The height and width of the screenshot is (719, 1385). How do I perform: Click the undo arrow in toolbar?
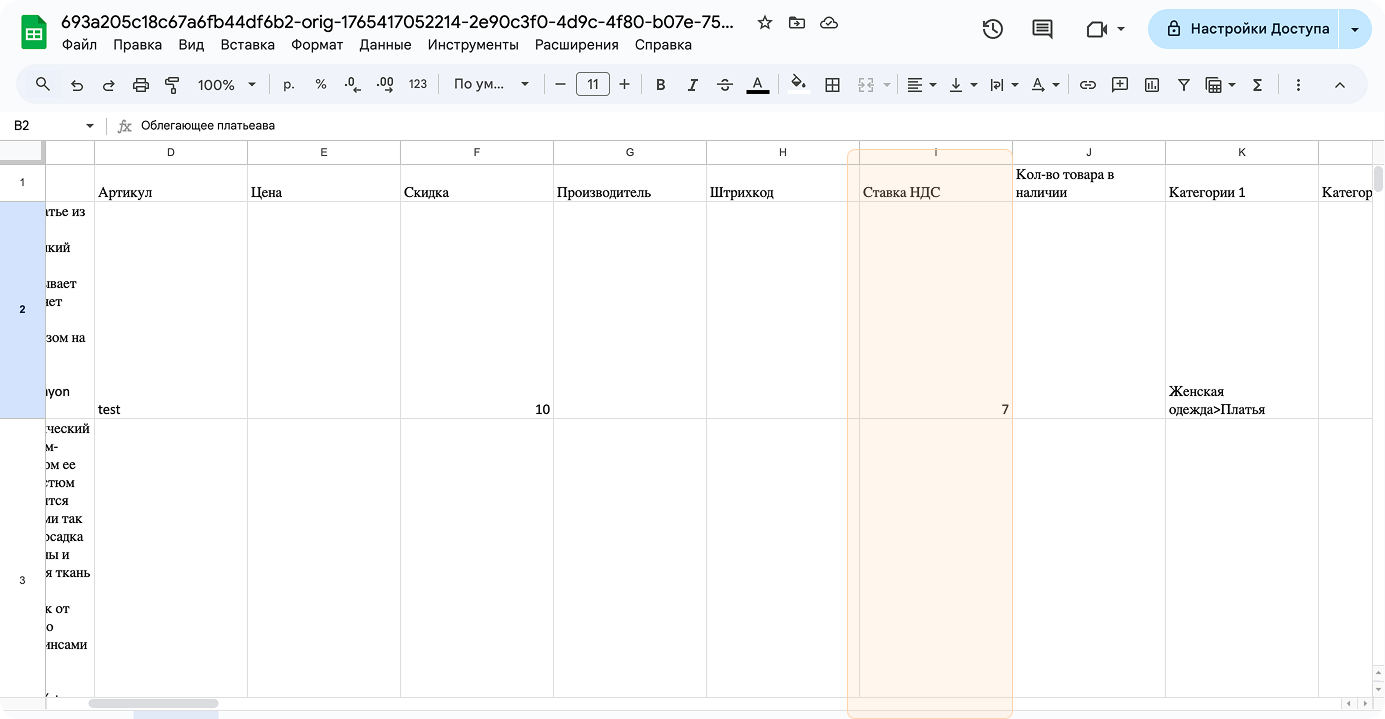[77, 85]
